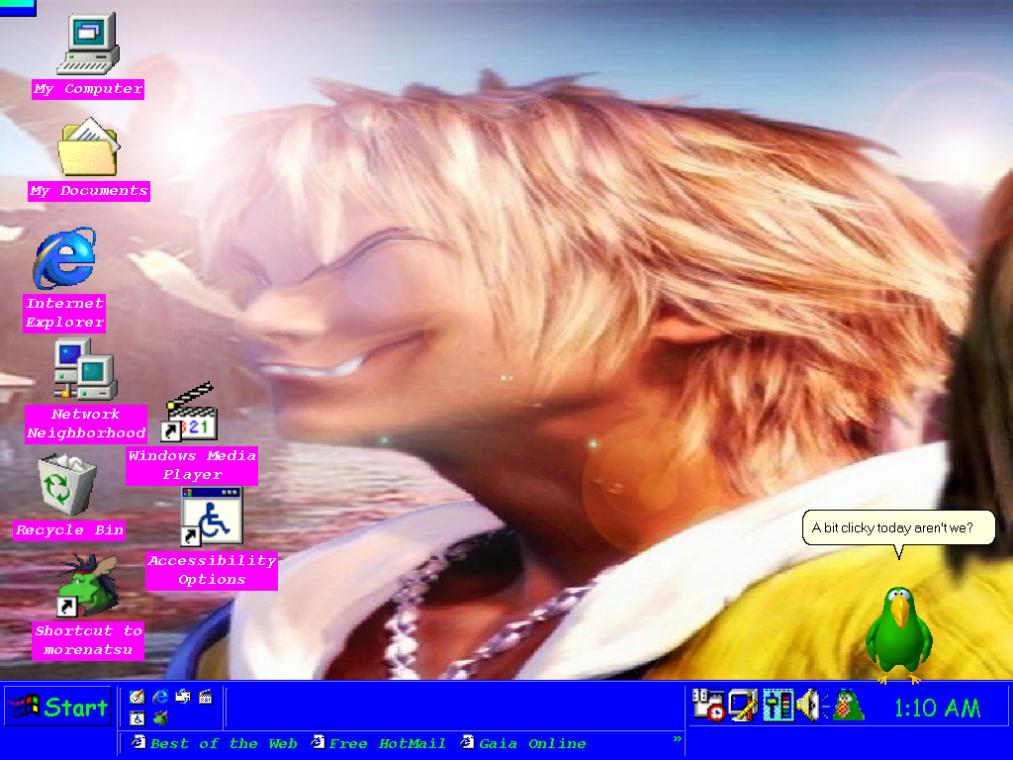Open Media Player clapboard in Quick Launch
1013x760 pixels.
tap(205, 697)
